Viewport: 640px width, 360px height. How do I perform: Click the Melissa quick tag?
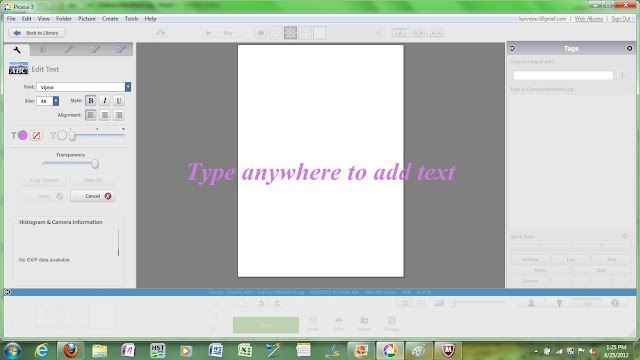(x=530, y=259)
